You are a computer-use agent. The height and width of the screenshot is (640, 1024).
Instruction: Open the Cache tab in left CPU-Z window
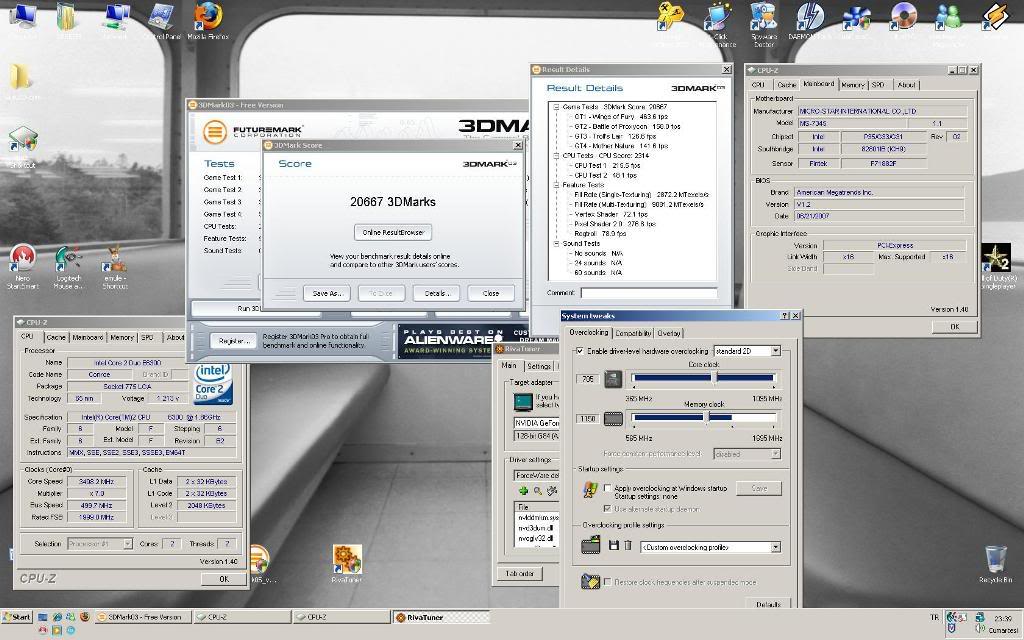[56, 338]
